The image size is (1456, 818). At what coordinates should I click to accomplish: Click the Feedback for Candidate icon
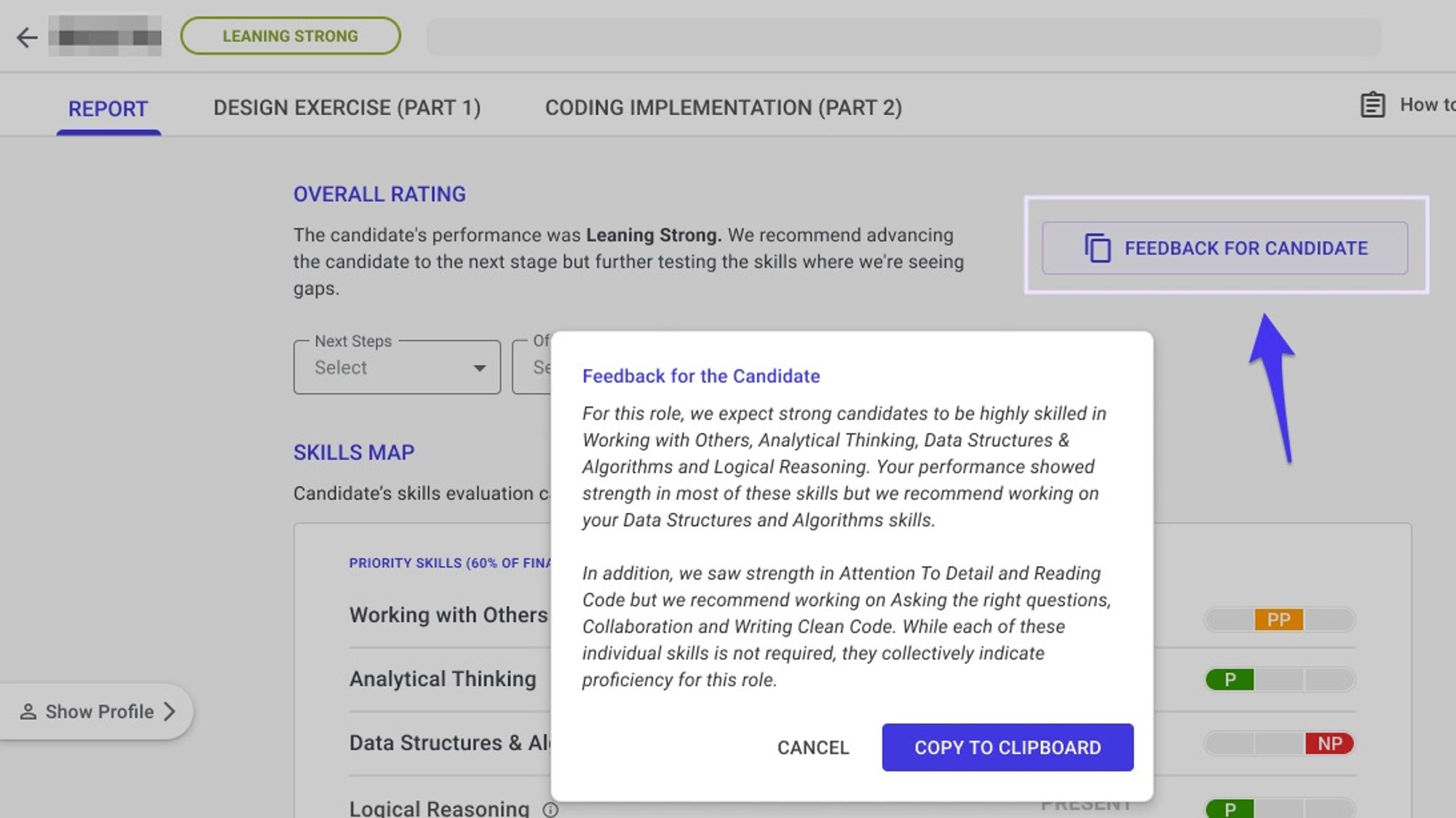pyautogui.click(x=1097, y=247)
